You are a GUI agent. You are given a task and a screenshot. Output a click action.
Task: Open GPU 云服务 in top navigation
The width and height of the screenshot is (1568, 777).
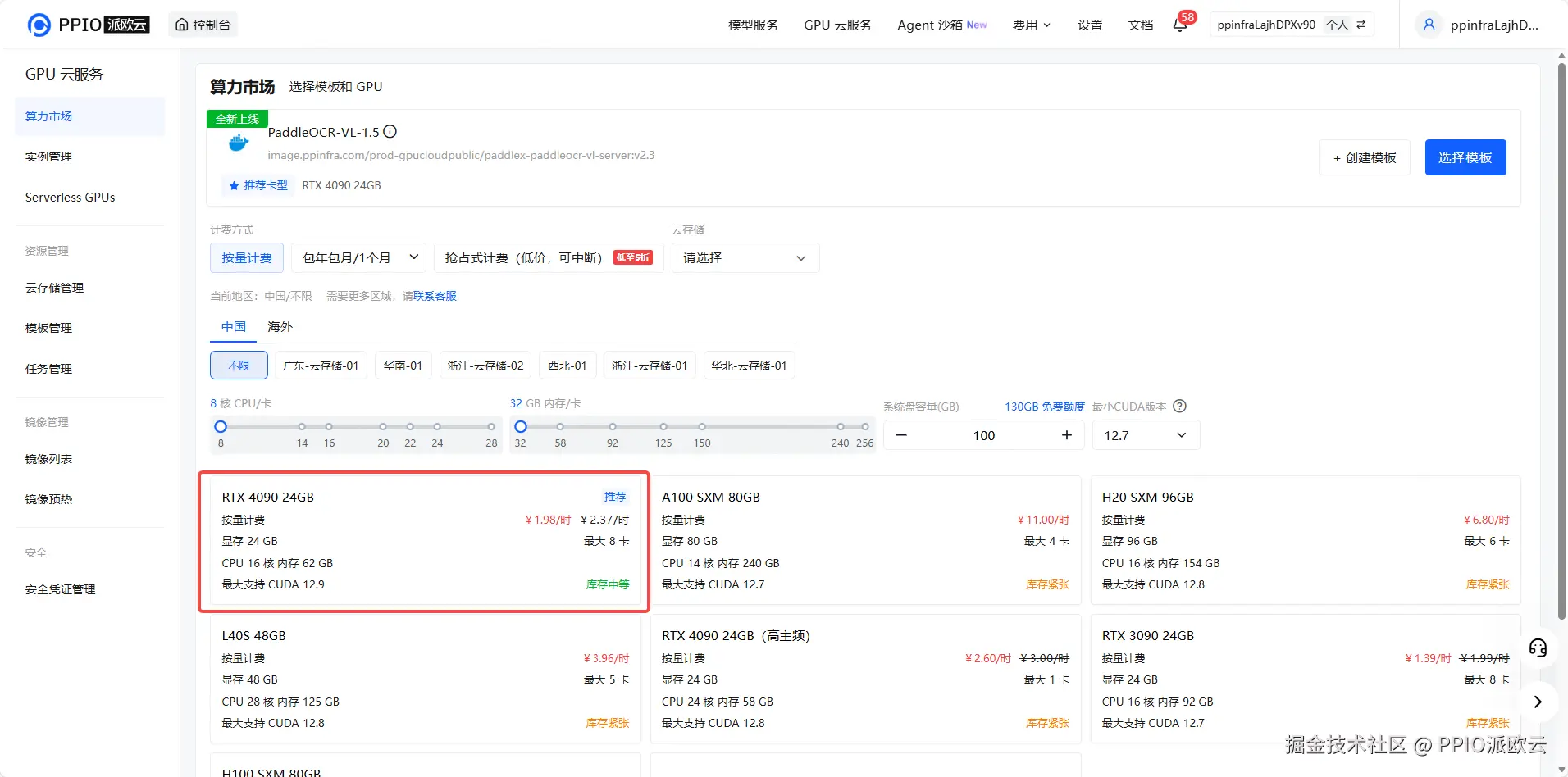click(837, 25)
